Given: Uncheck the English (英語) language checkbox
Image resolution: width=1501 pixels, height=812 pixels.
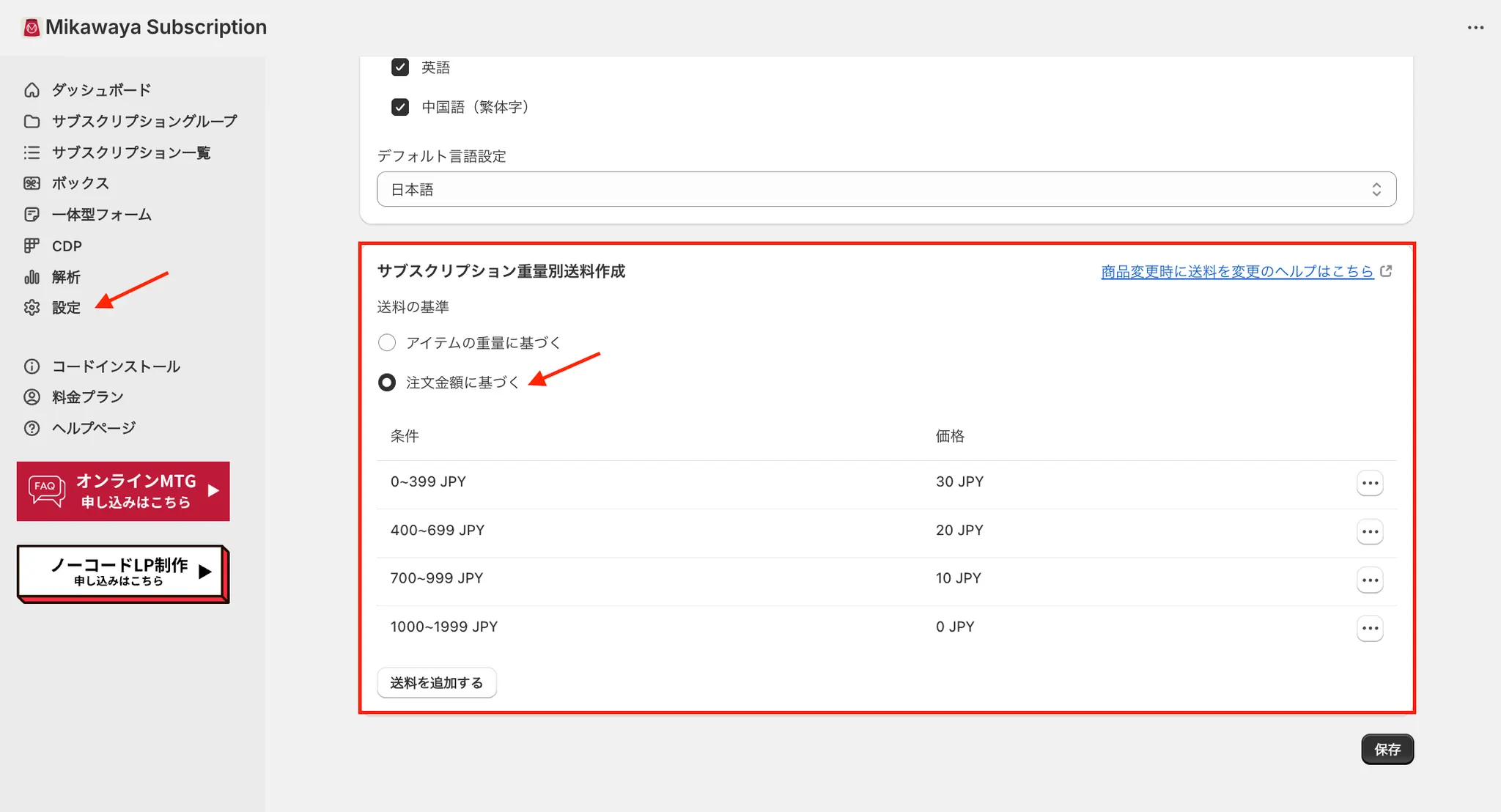Looking at the screenshot, I should [x=400, y=67].
